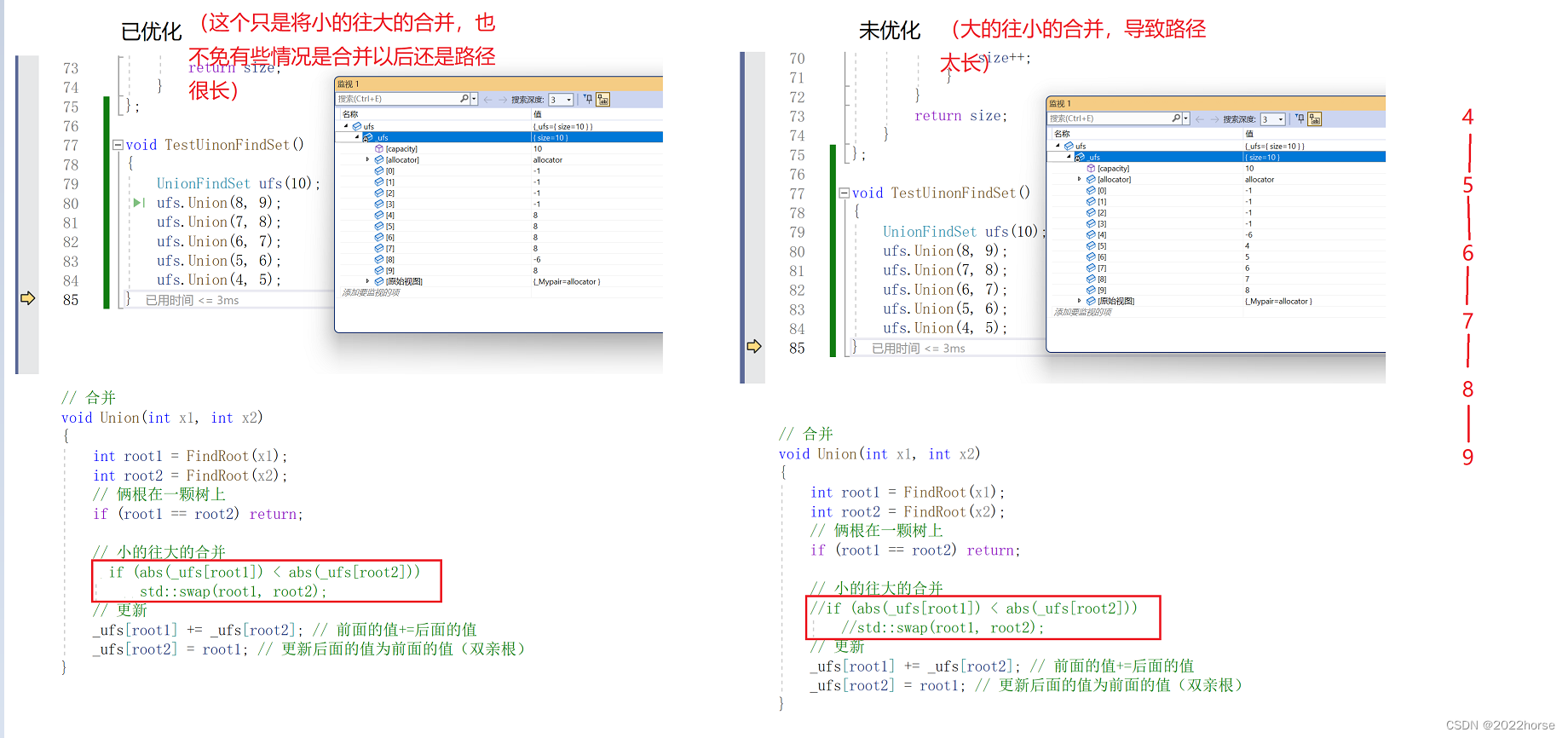This screenshot has width=1568, height=738.
Task: Click 已用时间 <= 3ms hint in unoptimized editor
Action: pyautogui.click(x=919, y=349)
